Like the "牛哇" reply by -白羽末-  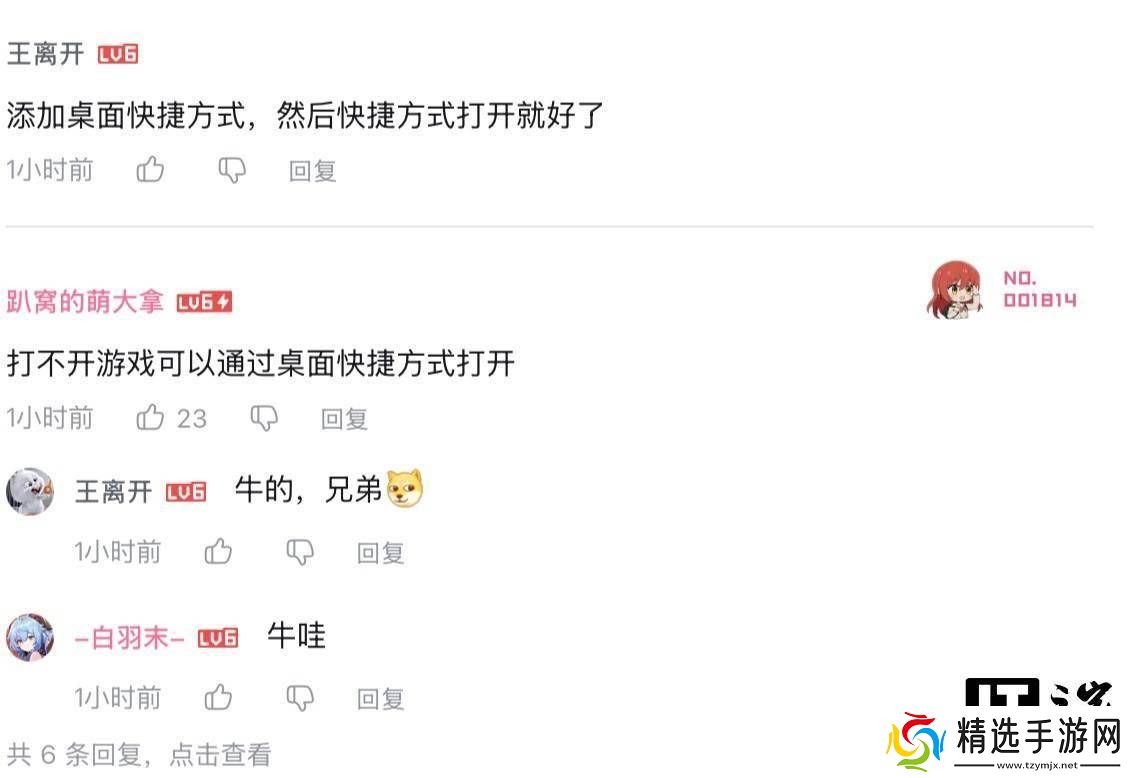[x=218, y=697]
